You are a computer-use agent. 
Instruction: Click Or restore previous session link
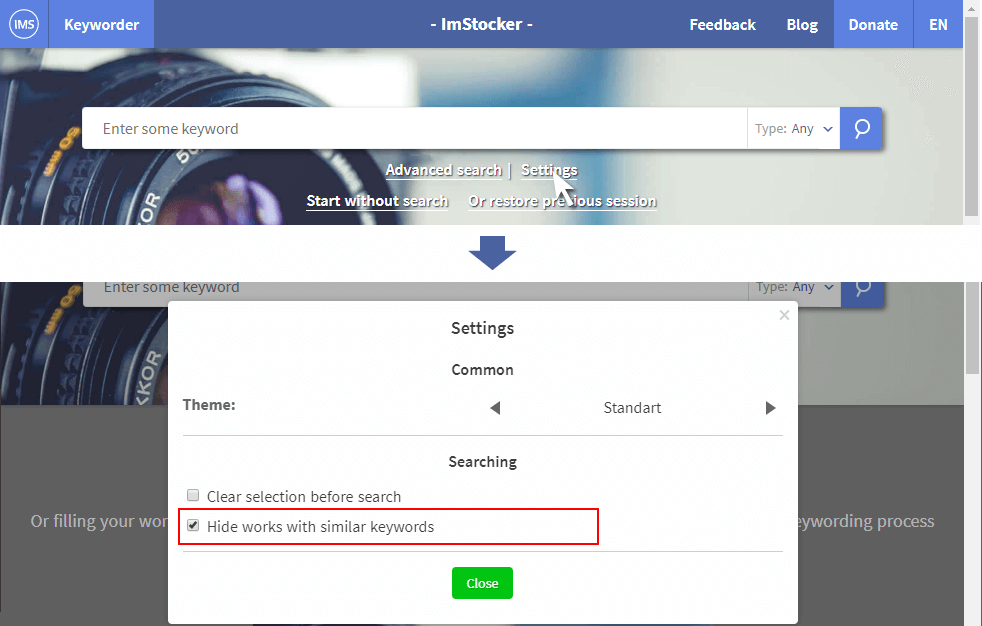coord(562,201)
